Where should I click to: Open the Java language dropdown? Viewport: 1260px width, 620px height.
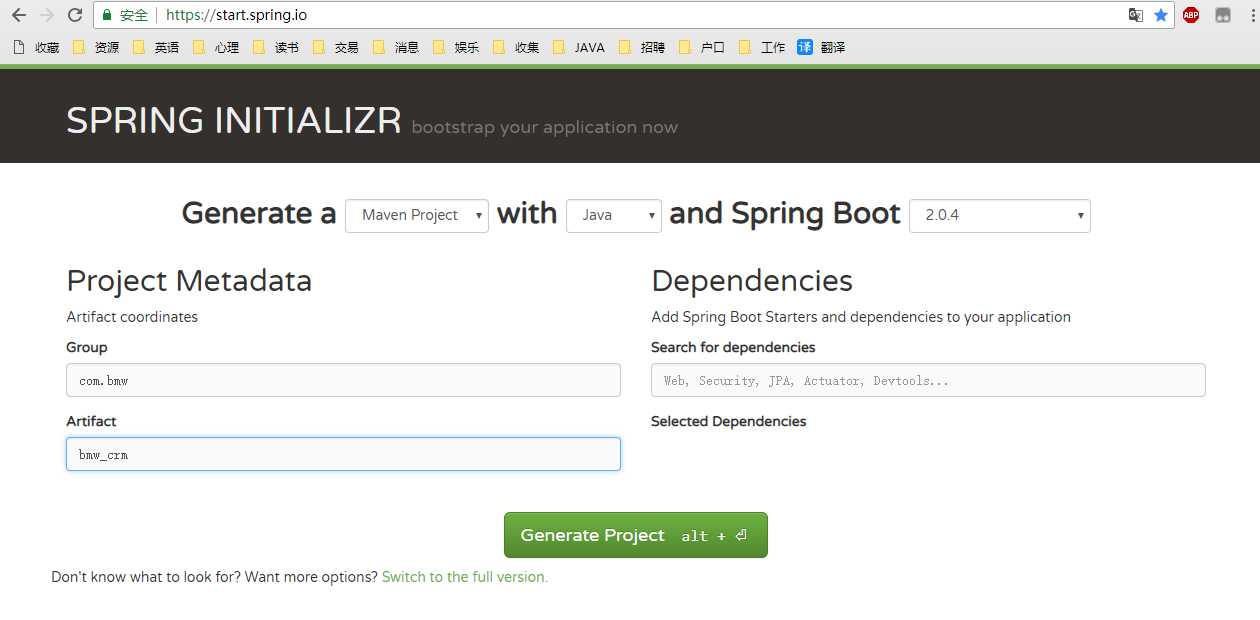point(614,216)
